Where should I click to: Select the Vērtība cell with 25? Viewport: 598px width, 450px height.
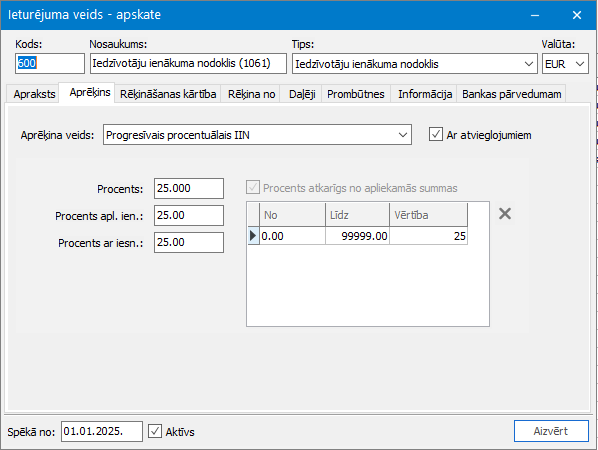(429, 236)
